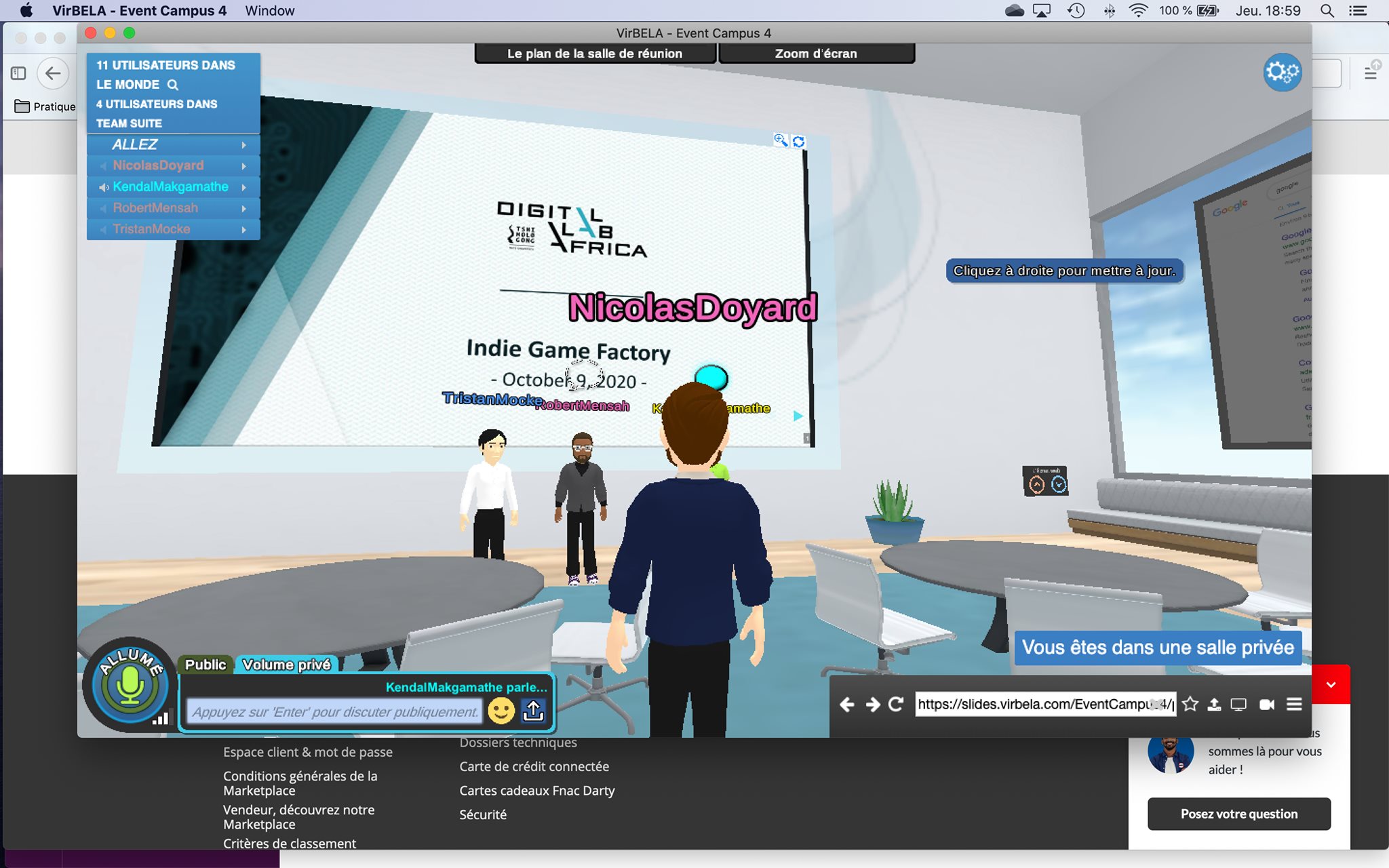This screenshot has height=868, width=1389.
Task: Expand RobertMensah's options arrow
Action: pos(244,208)
